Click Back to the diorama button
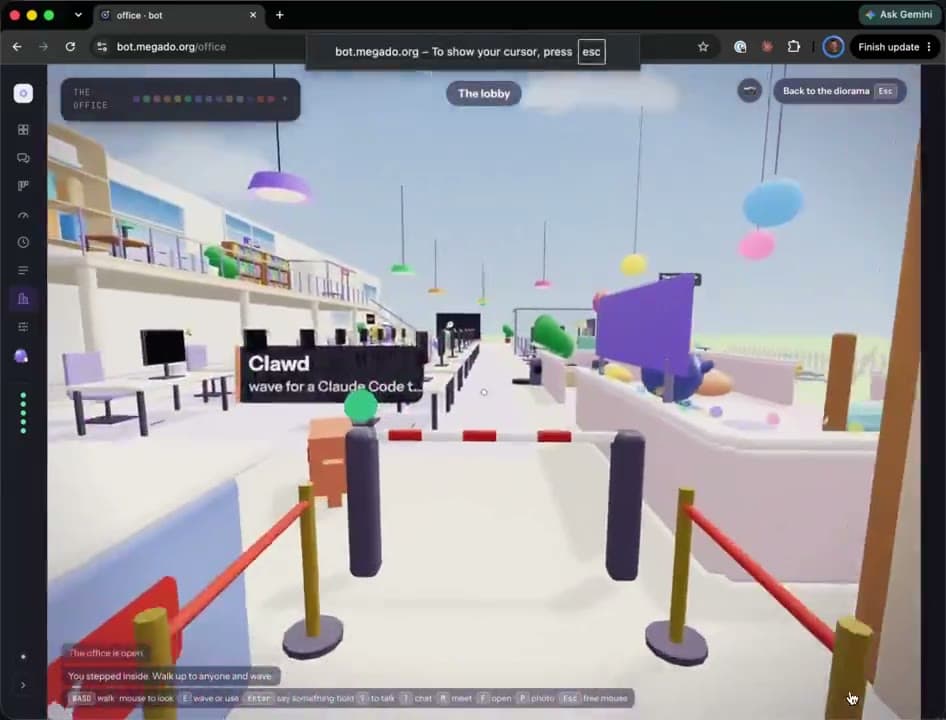This screenshot has height=720, width=946. coord(839,91)
